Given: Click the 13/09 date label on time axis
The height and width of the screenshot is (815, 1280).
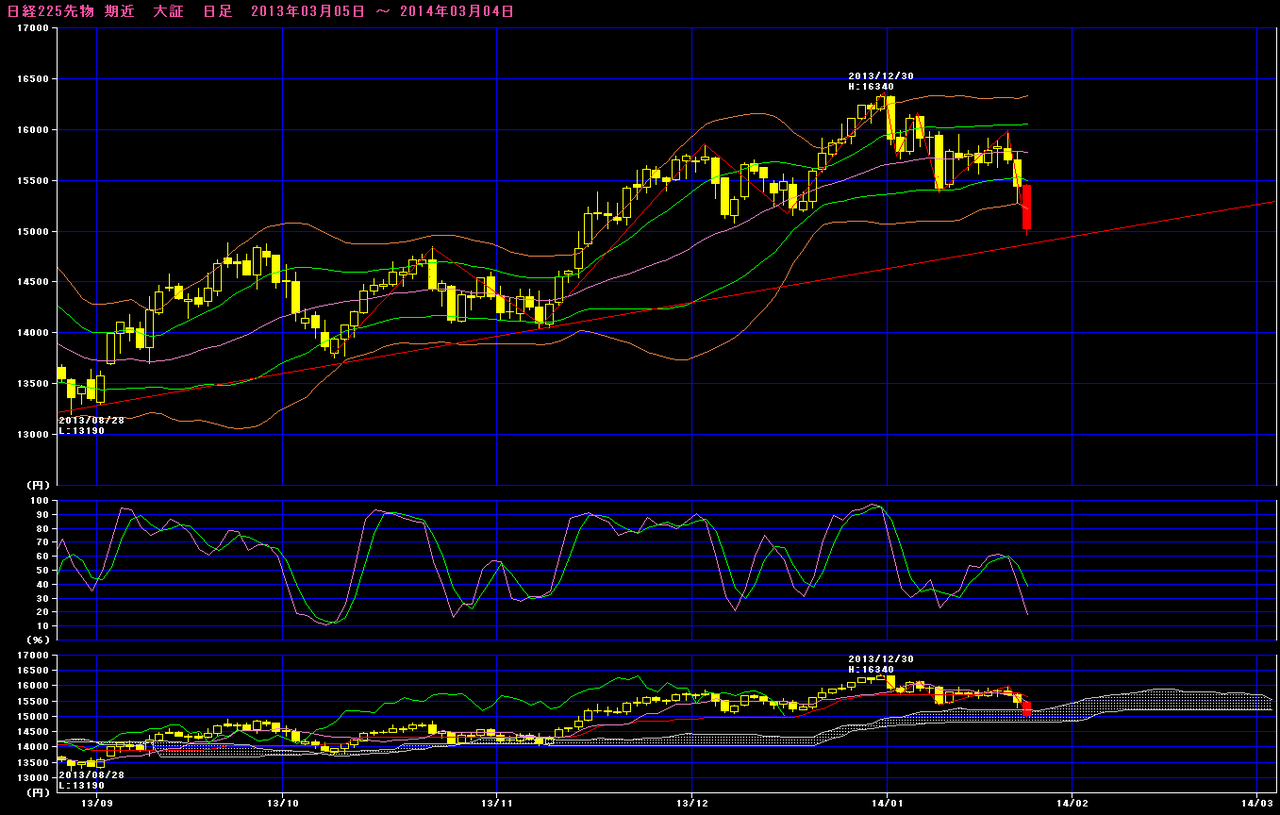Looking at the screenshot, I should [97, 802].
